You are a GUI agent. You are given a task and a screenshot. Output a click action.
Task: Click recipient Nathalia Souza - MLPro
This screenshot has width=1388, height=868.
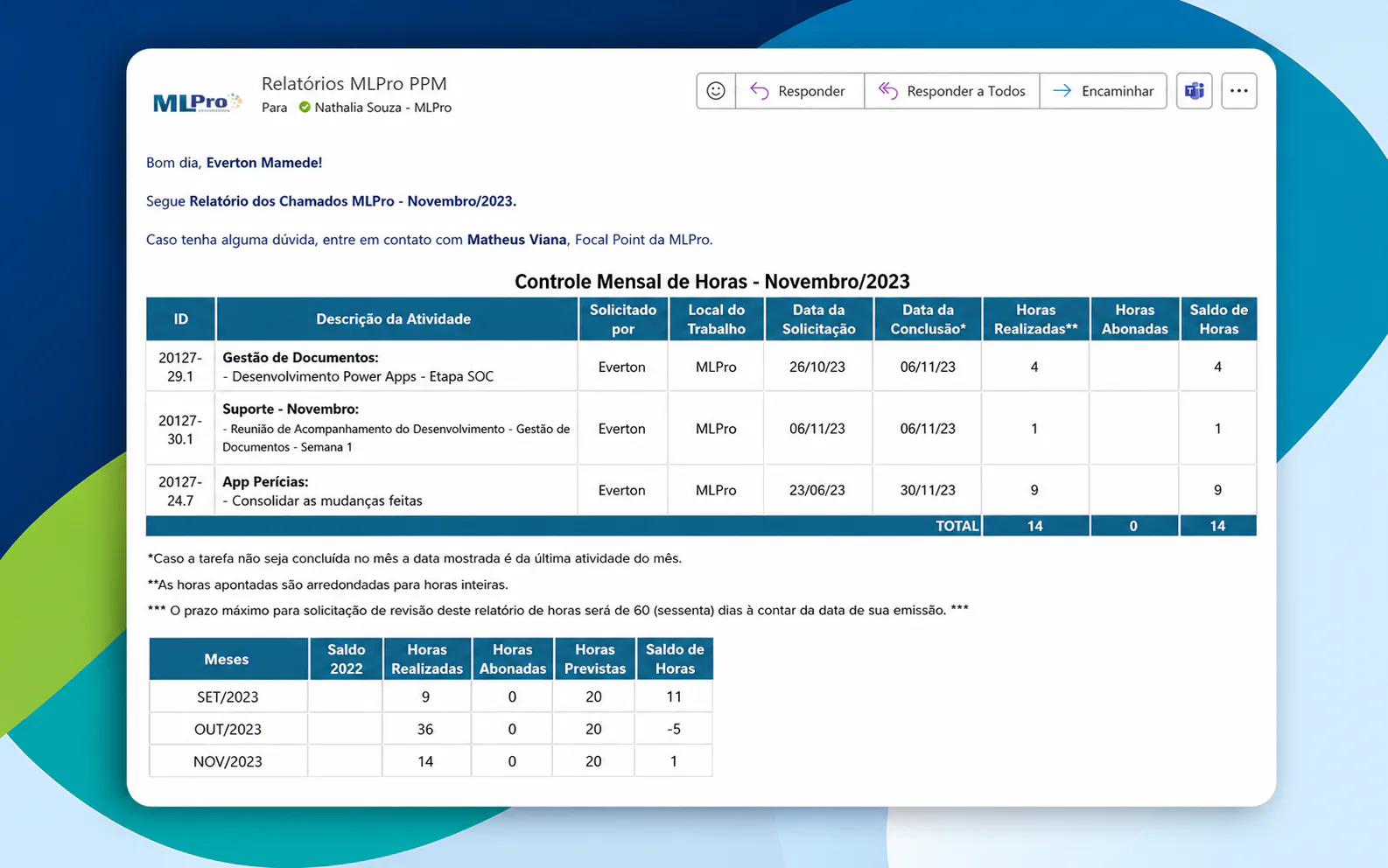(x=383, y=108)
